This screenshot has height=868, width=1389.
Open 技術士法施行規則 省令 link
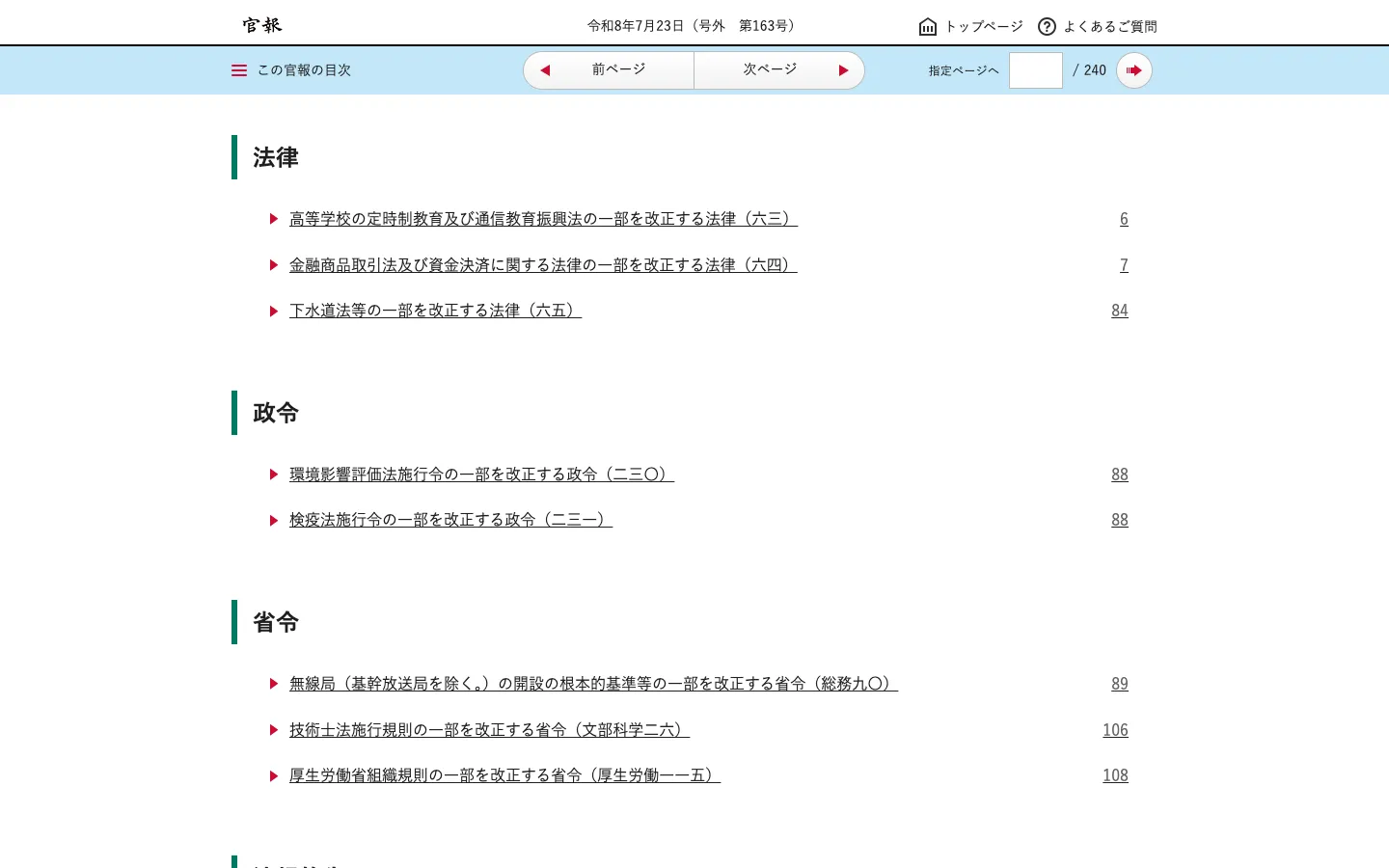coord(489,730)
